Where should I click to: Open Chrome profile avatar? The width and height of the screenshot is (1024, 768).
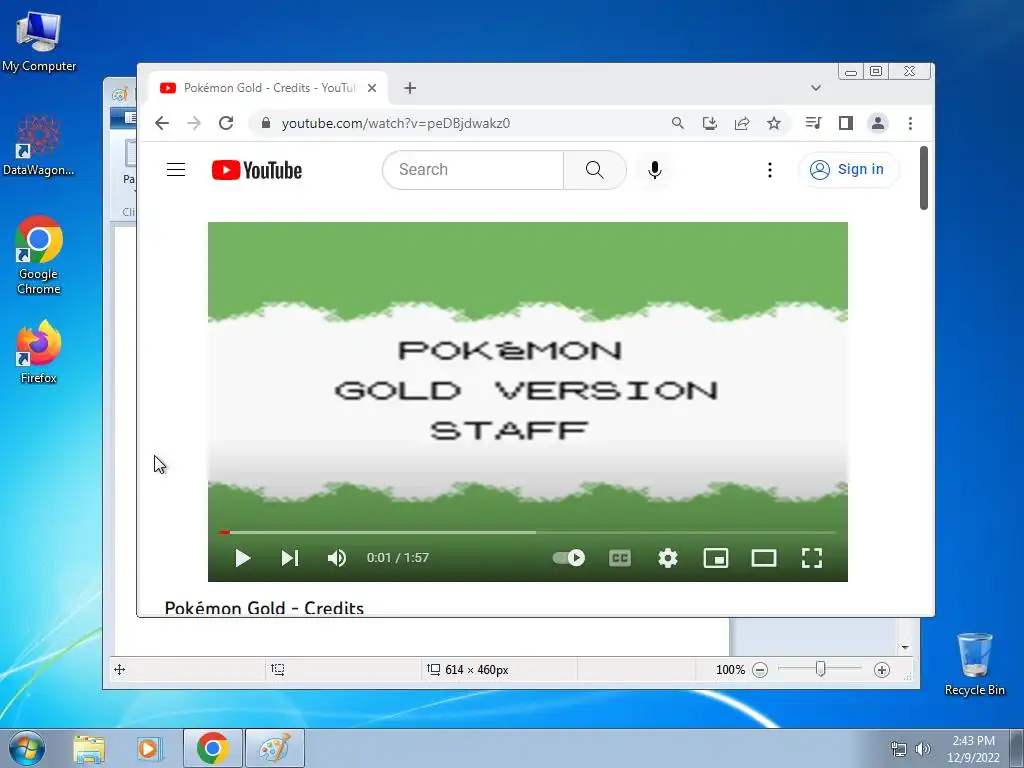878,123
